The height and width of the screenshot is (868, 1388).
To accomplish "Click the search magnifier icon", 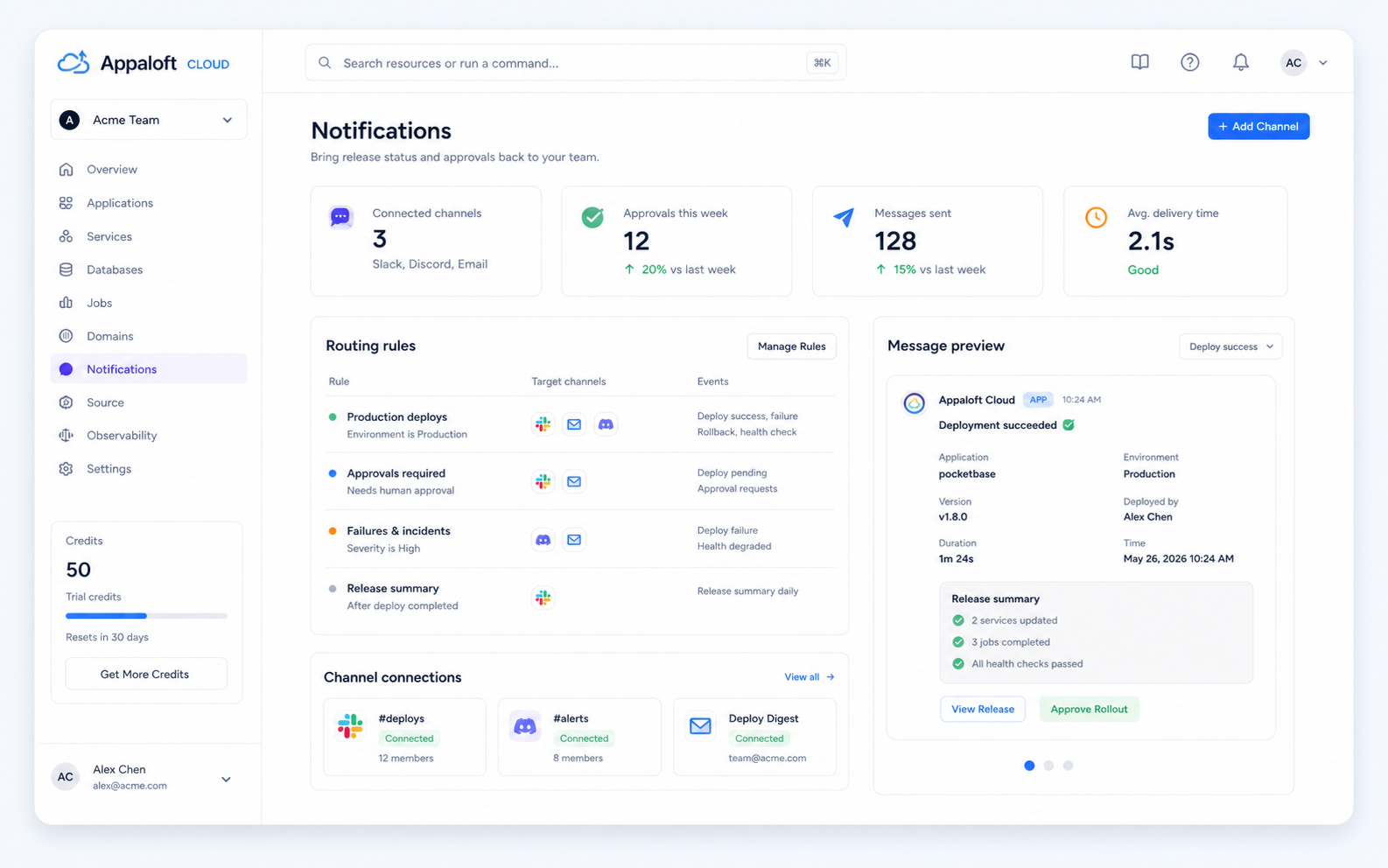I will pos(325,63).
